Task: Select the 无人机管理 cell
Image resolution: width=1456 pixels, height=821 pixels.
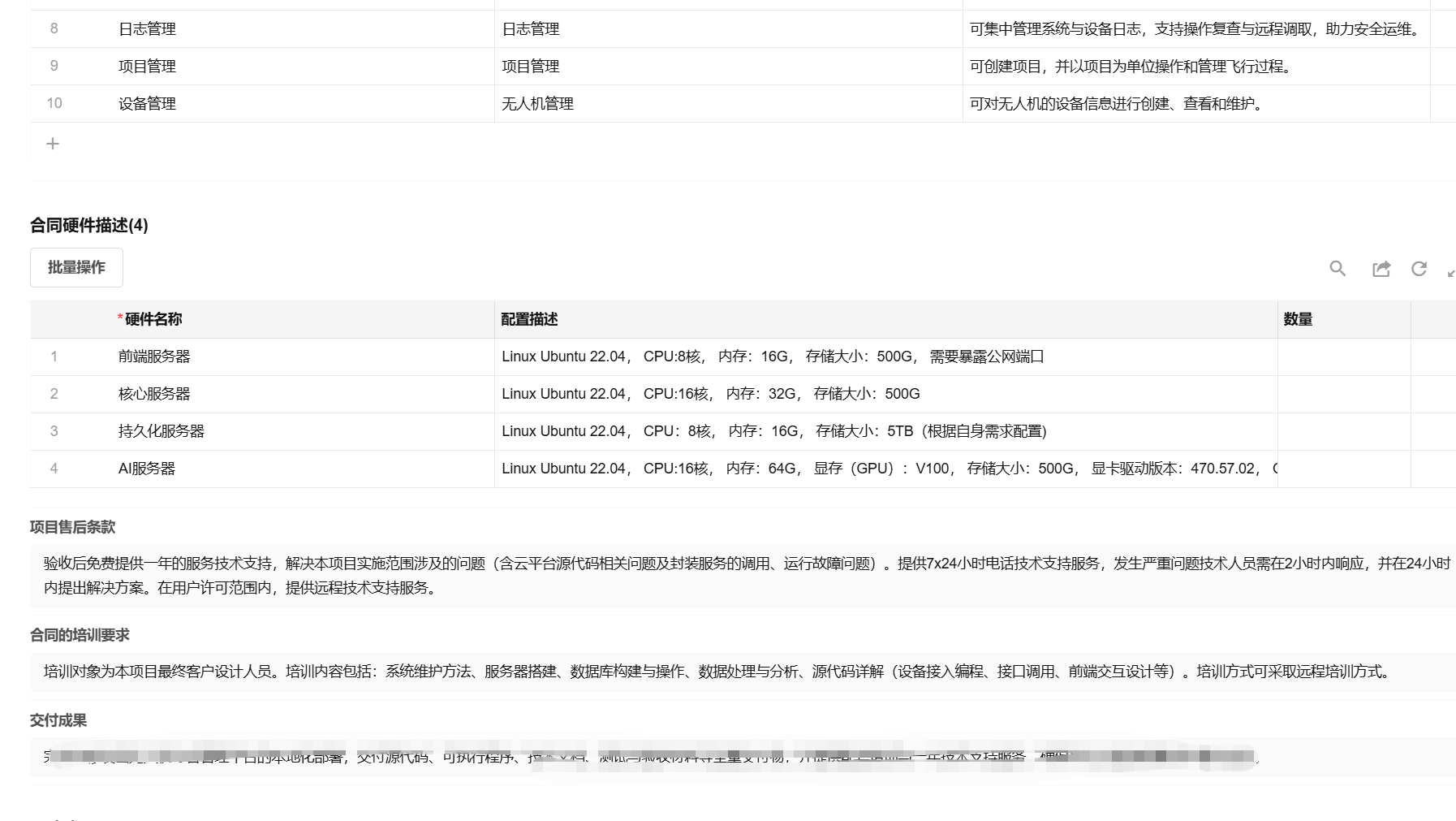Action: point(729,104)
